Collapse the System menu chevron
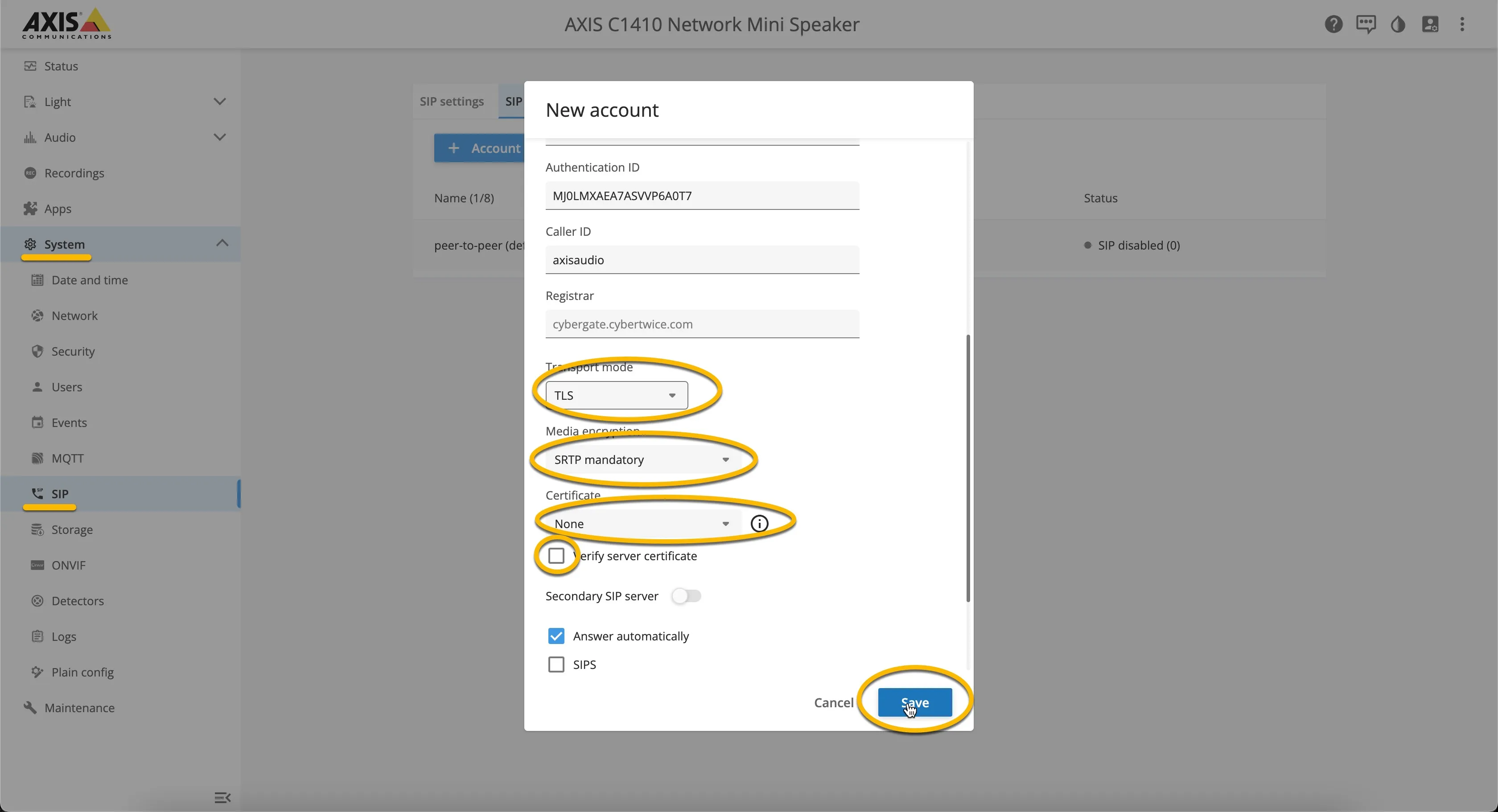This screenshot has width=1498, height=812. tap(222, 243)
